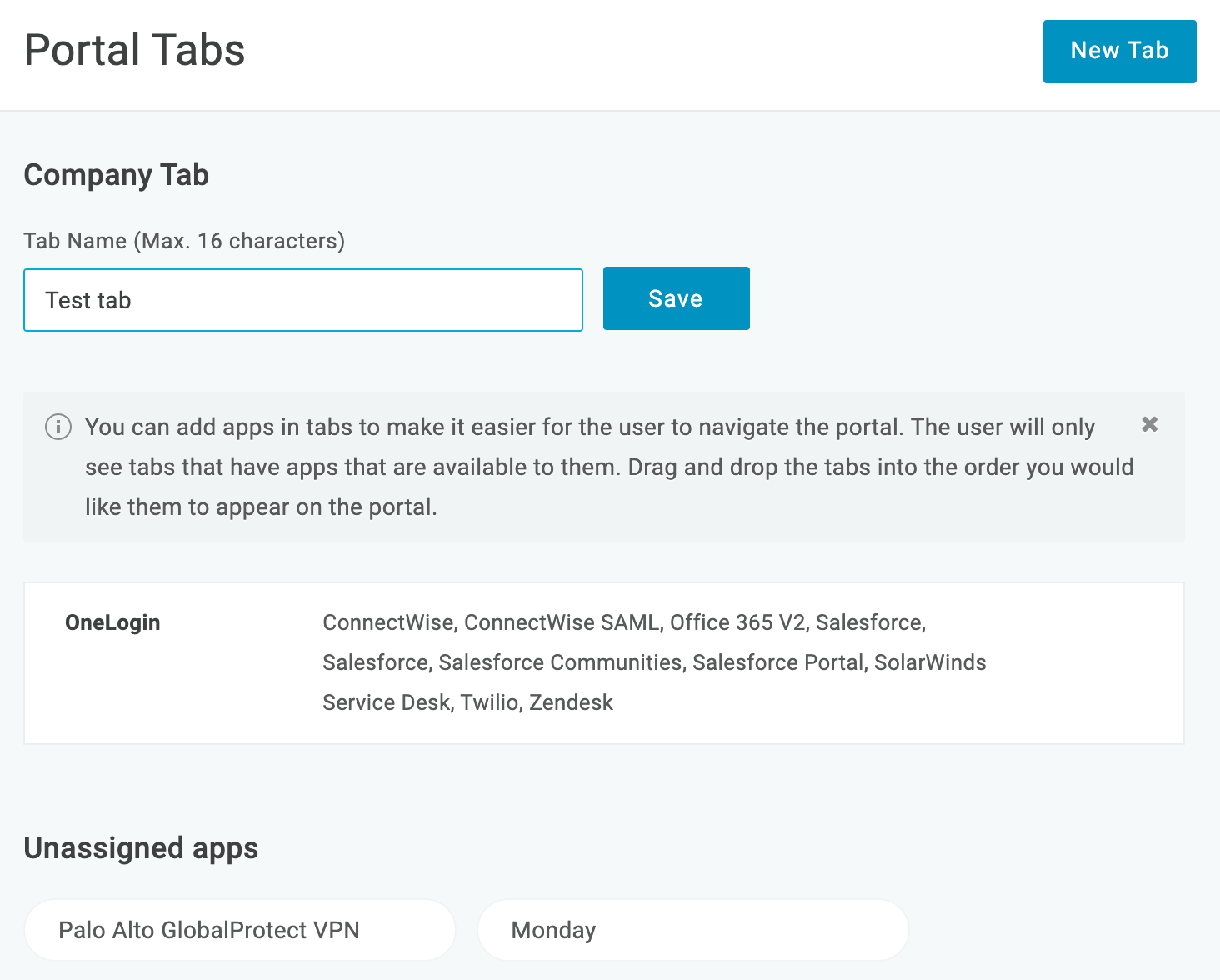This screenshot has height=980, width=1220.
Task: Select the OneLogin tab row
Action: (604, 663)
